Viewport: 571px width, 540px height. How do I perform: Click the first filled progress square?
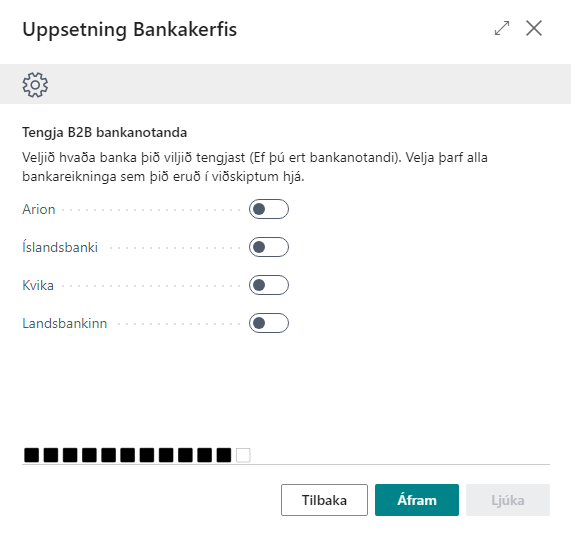coord(31,455)
